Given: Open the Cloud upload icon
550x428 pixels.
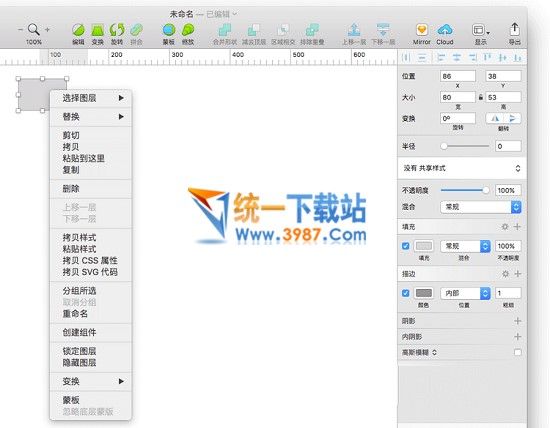Looking at the screenshot, I should 445,30.
